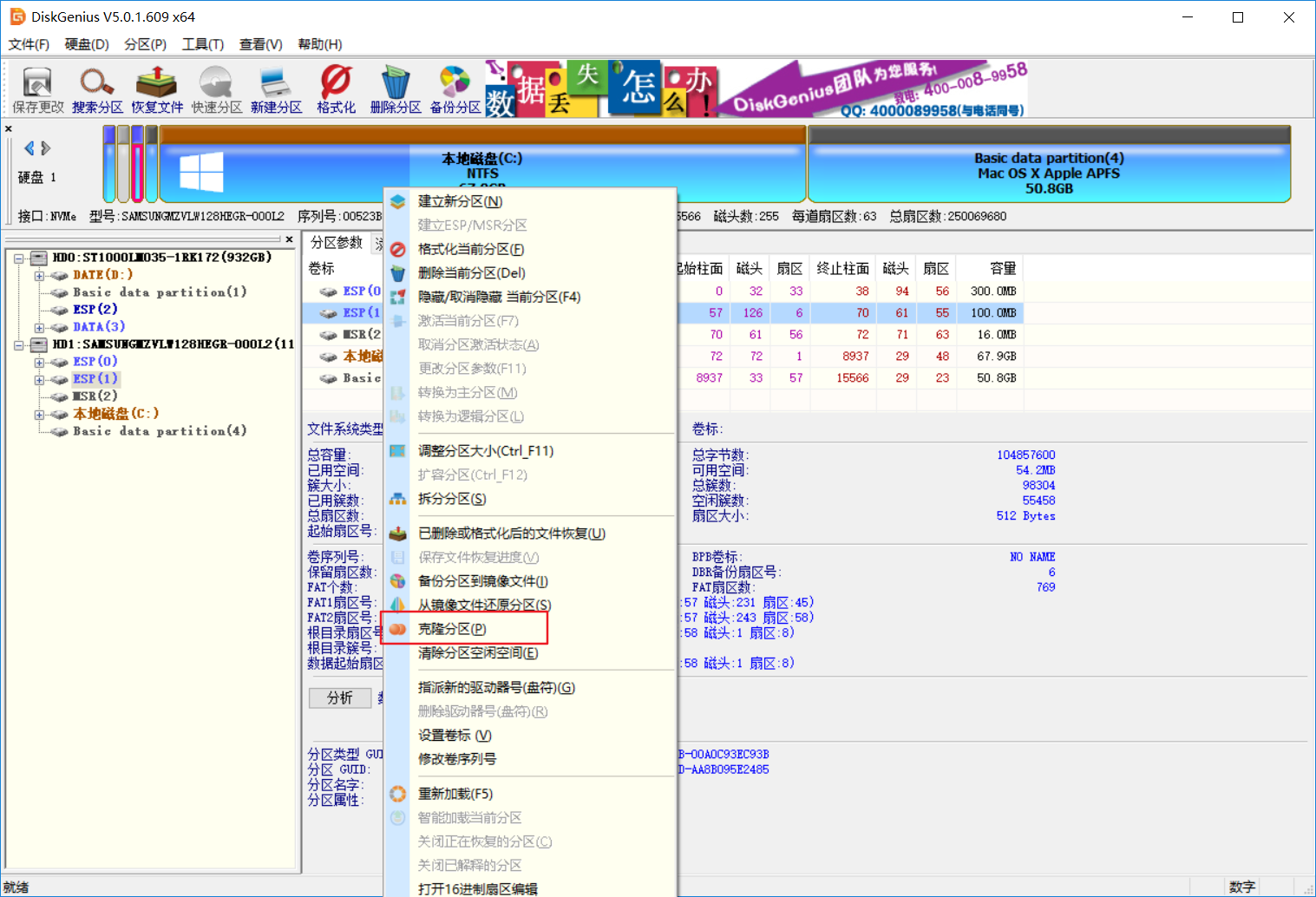The image size is (1316, 897).
Task: Expand the DATE(D:) partition tree node
Action: (39, 276)
